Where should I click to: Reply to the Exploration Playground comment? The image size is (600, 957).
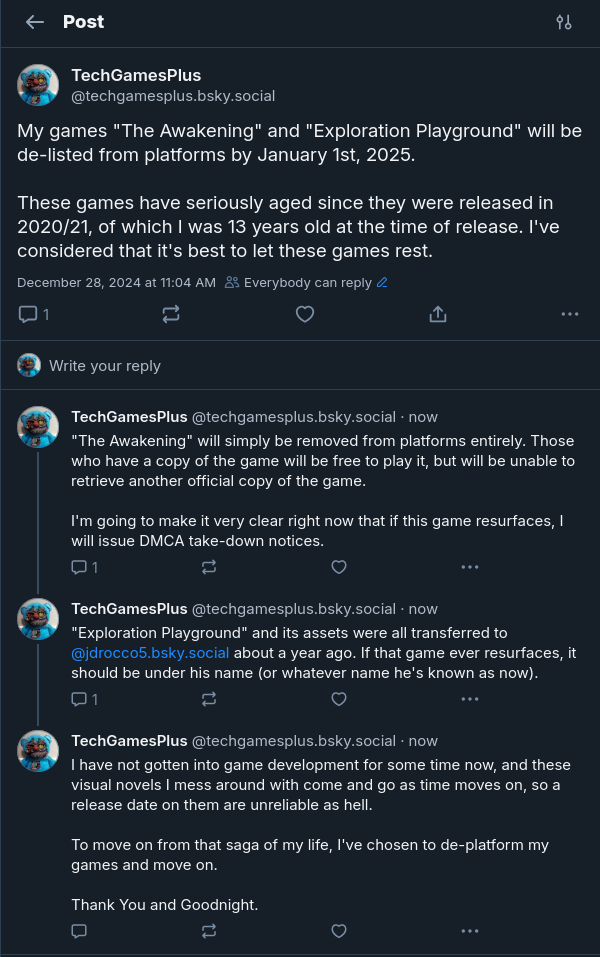point(80,699)
